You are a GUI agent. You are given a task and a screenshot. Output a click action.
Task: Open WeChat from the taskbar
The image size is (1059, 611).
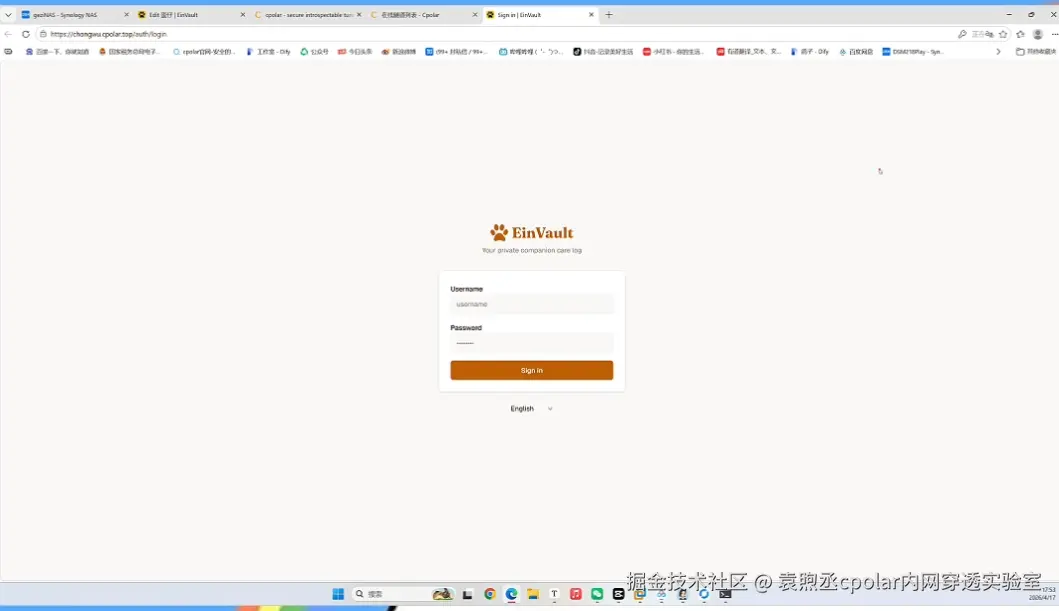[597, 594]
